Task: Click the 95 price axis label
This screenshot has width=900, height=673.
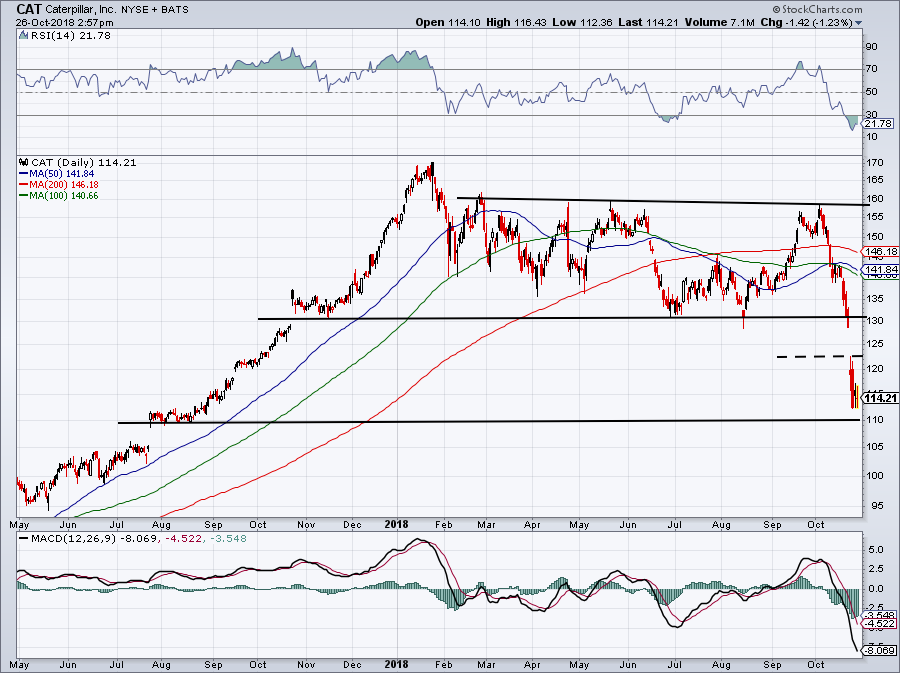Action: (877, 505)
